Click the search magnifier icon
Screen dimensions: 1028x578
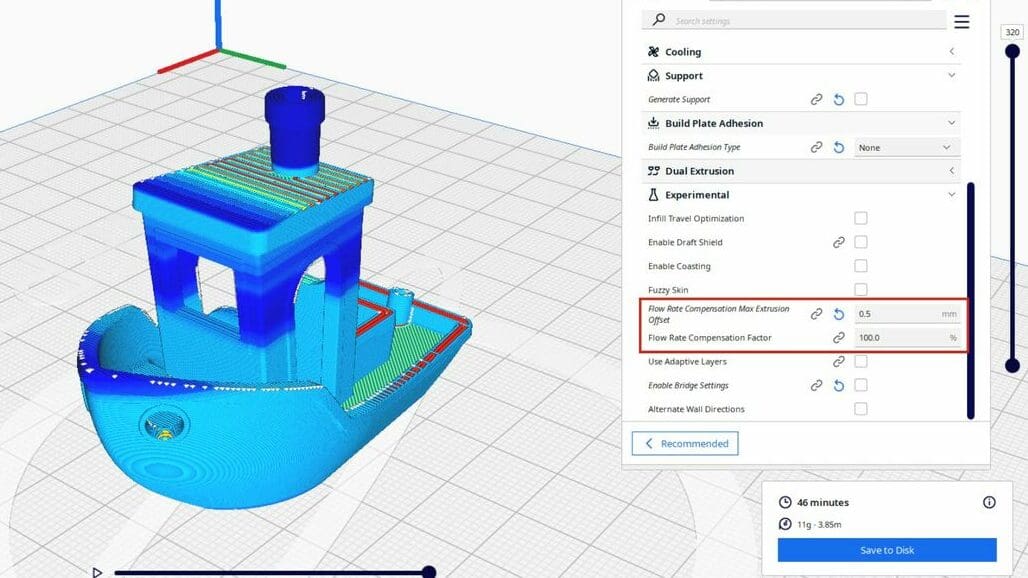[659, 20]
